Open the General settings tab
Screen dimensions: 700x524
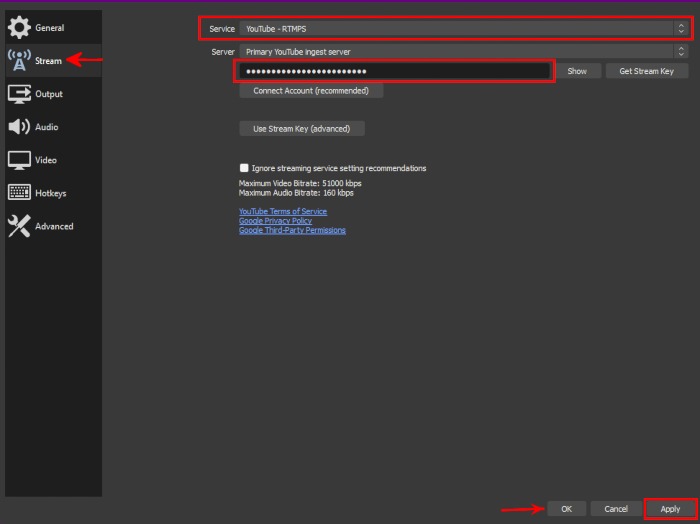pos(54,28)
